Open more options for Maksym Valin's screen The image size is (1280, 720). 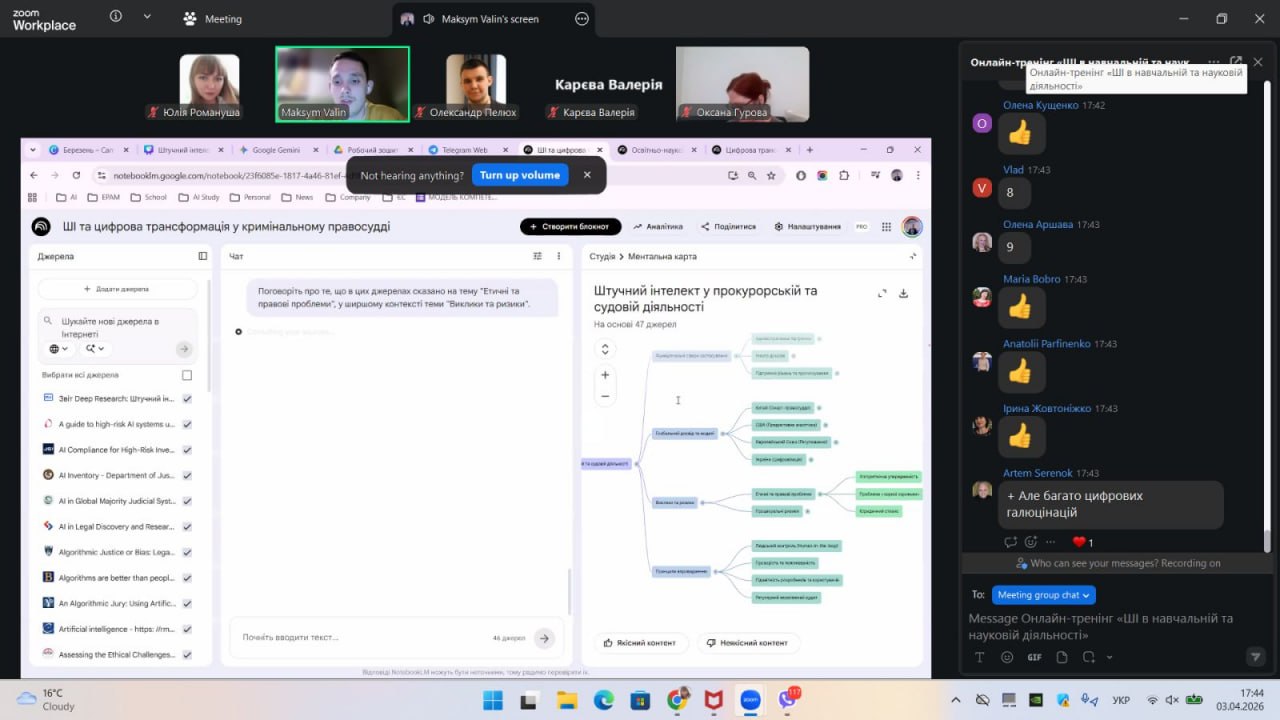[x=582, y=18]
